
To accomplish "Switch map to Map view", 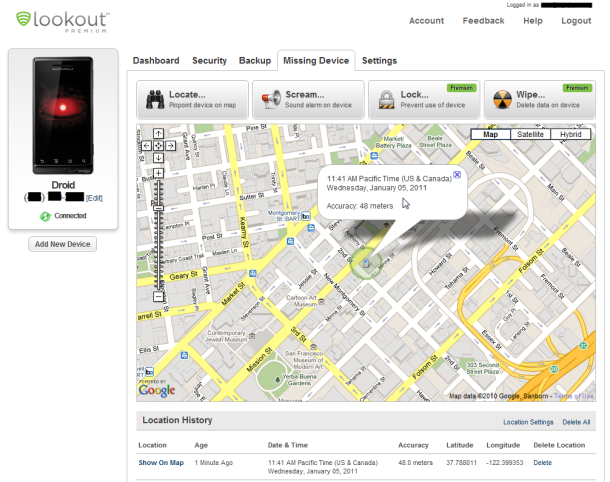I will point(490,134).
